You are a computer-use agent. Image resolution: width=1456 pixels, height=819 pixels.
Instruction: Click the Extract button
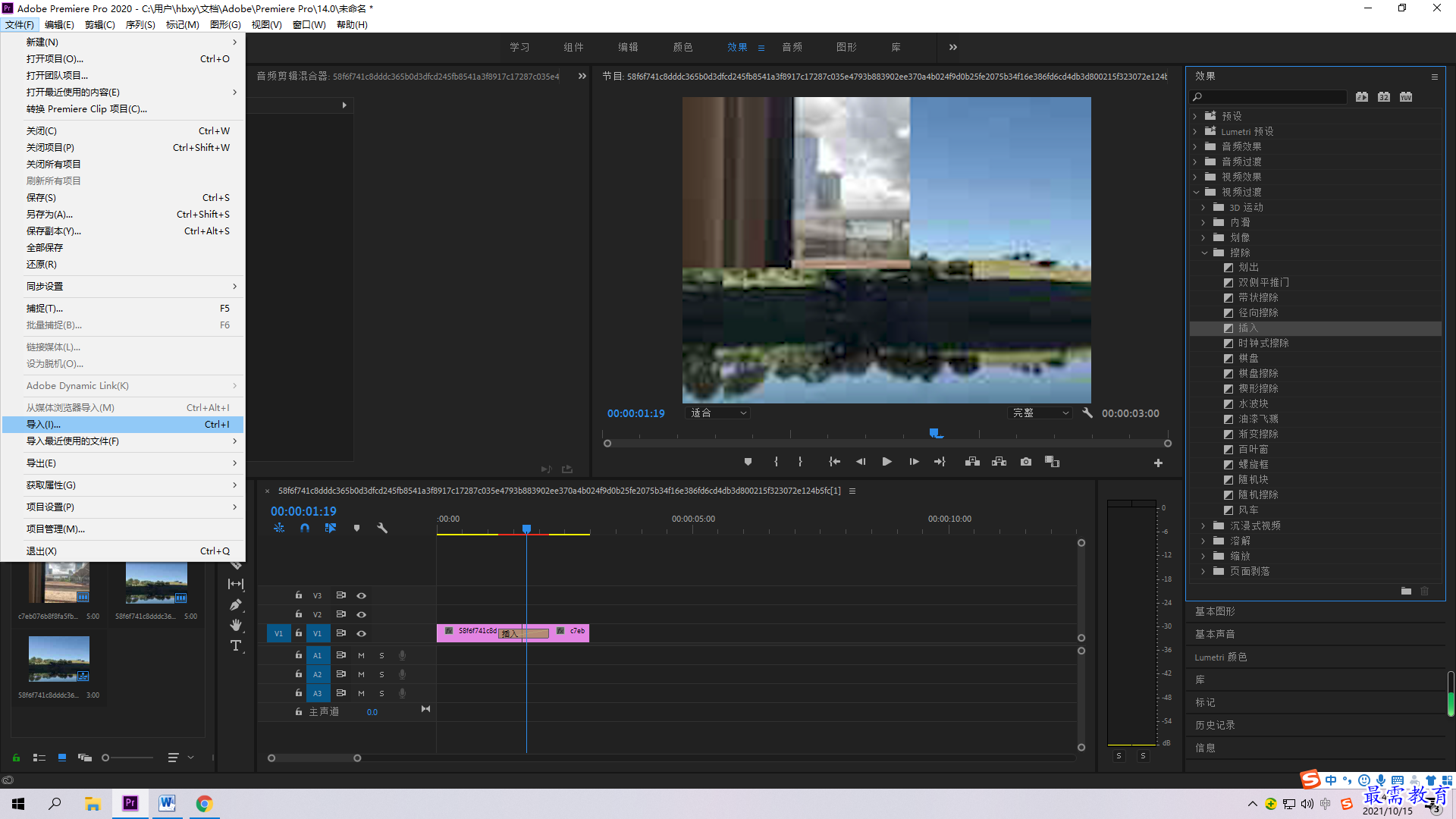point(999,462)
